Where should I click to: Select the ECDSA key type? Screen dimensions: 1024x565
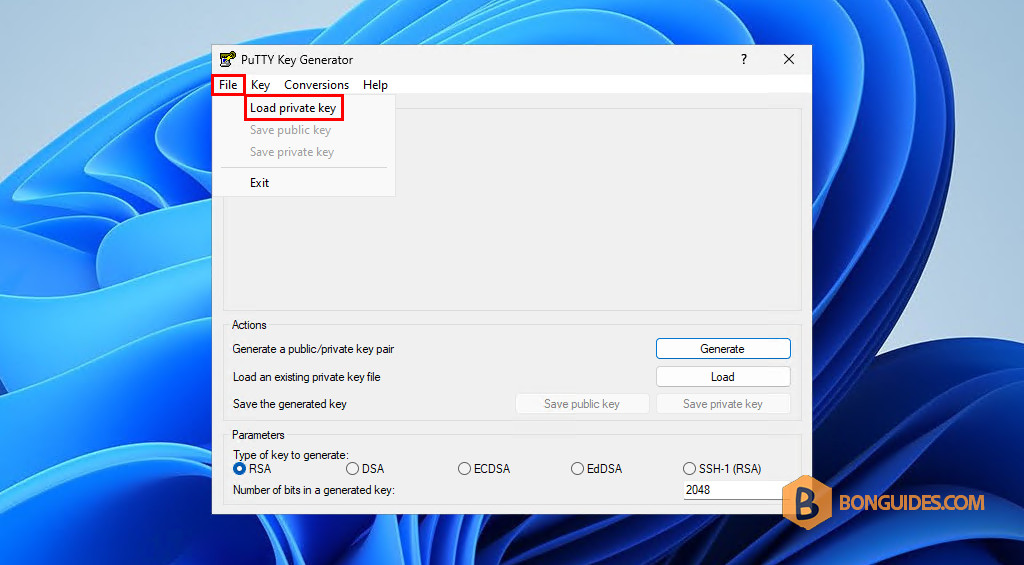pos(484,469)
